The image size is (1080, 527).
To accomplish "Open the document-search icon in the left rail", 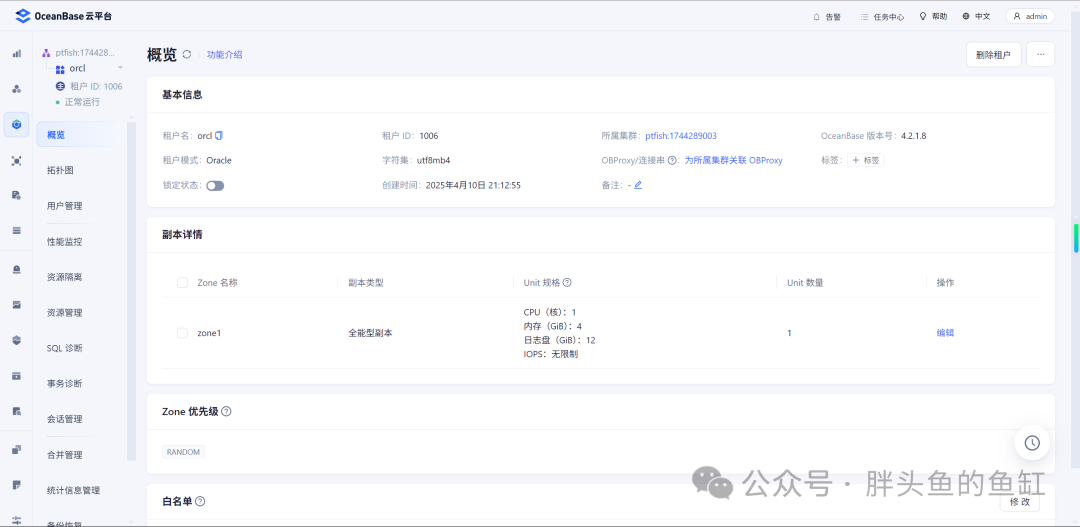I will point(17,411).
